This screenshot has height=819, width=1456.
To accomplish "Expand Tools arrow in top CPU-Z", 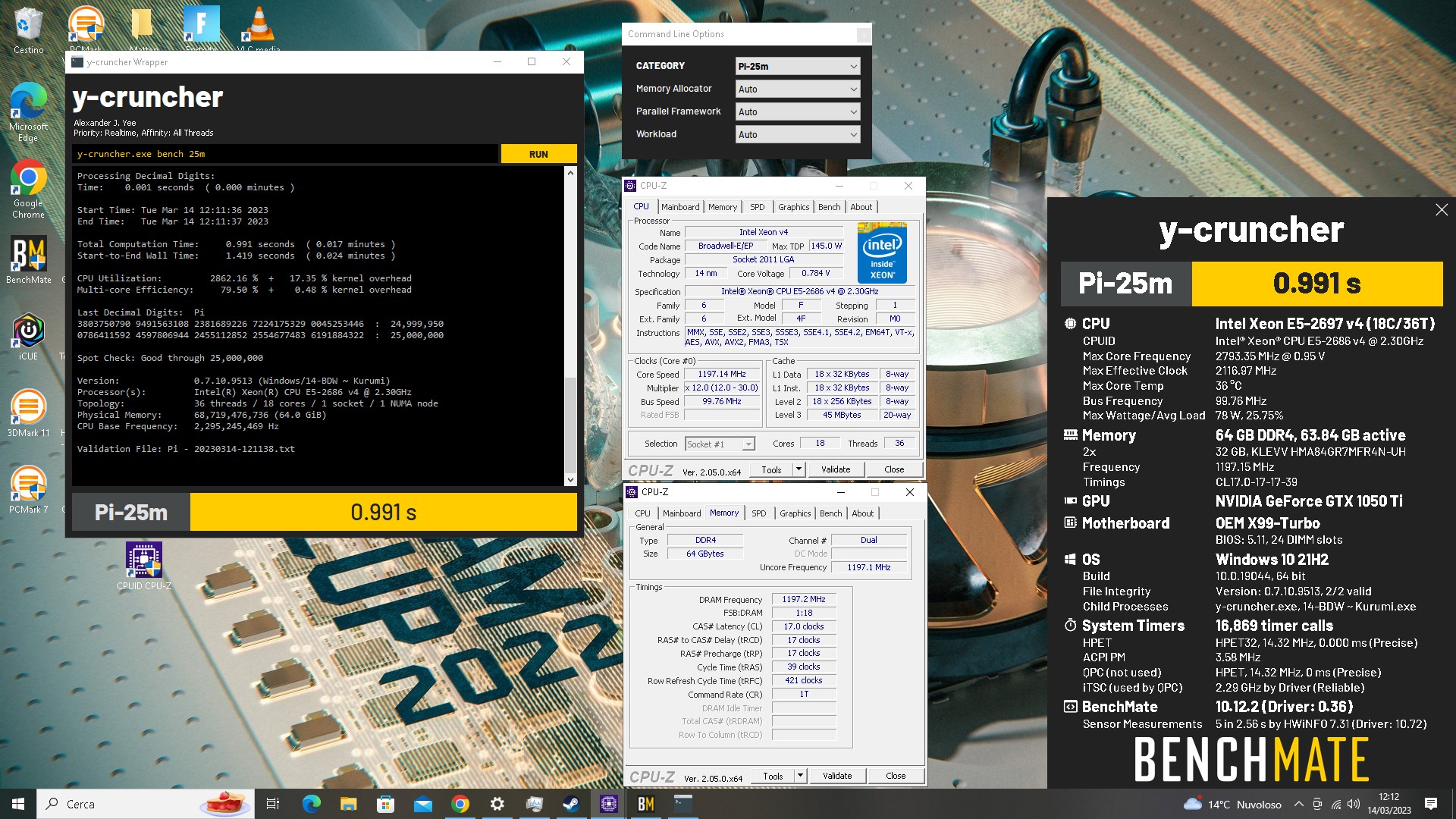I will coord(799,469).
